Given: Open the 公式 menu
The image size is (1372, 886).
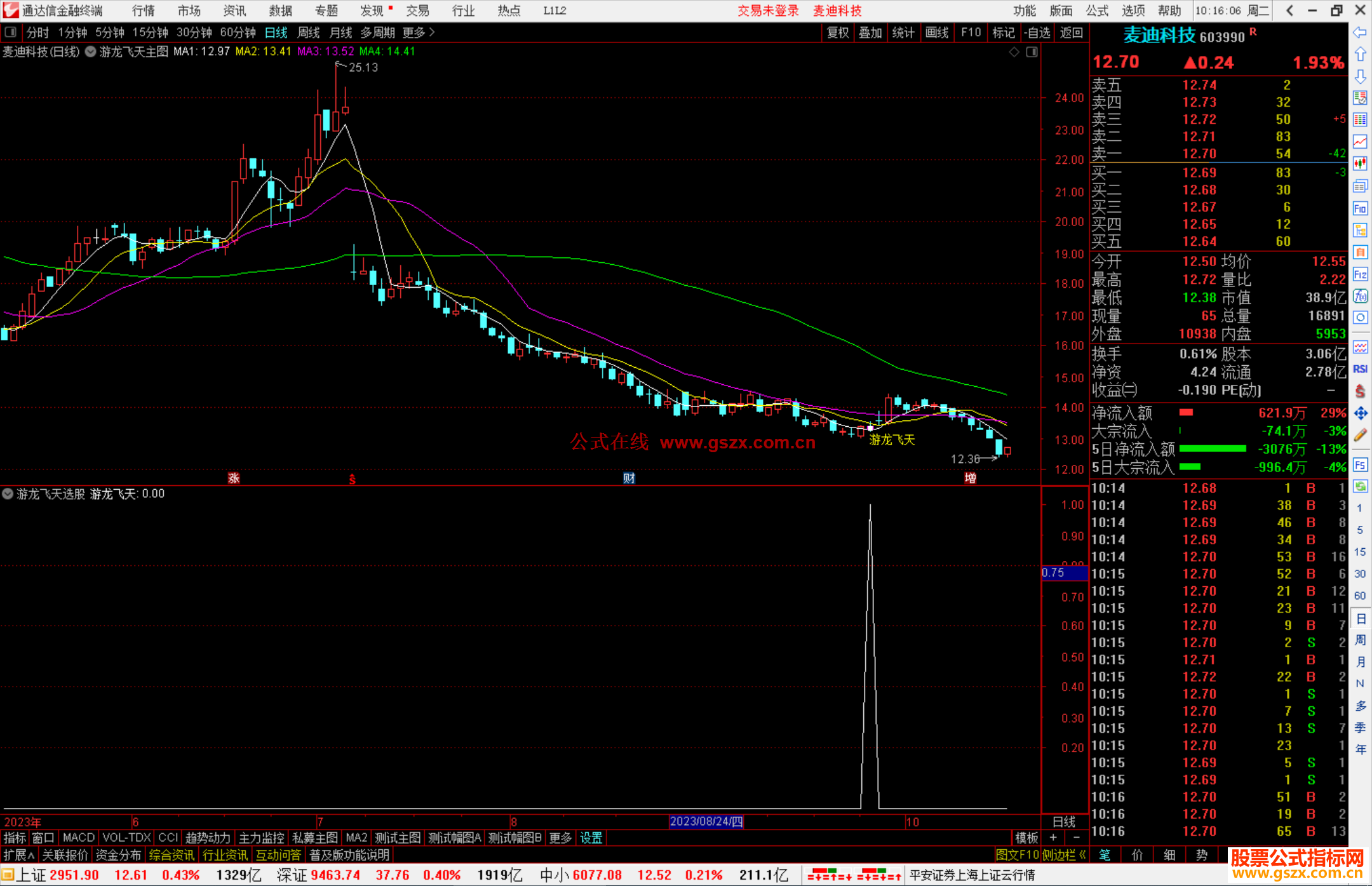Looking at the screenshot, I should click(1097, 10).
